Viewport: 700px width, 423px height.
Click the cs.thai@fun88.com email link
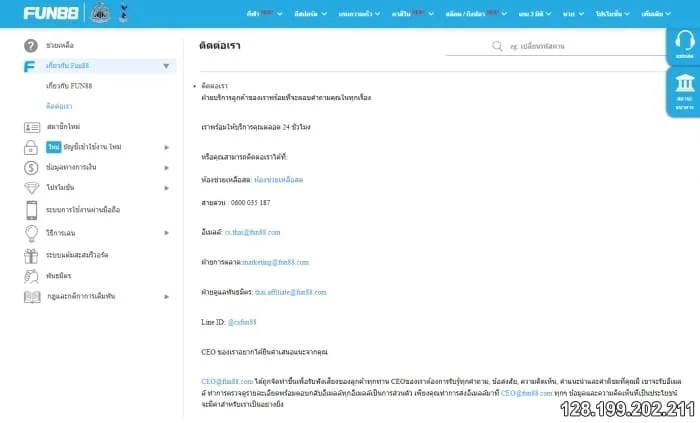pos(252,232)
